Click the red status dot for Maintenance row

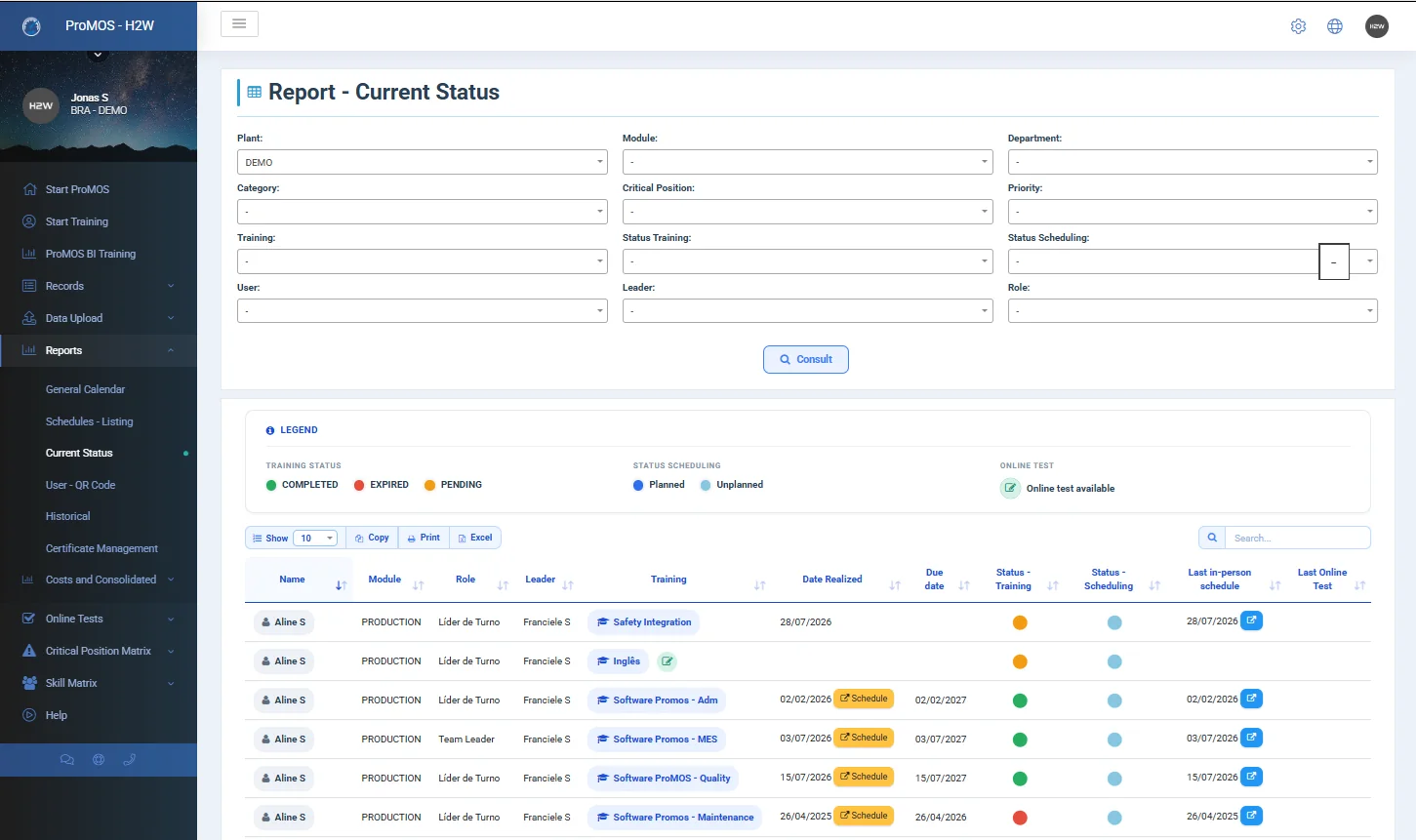1020,818
